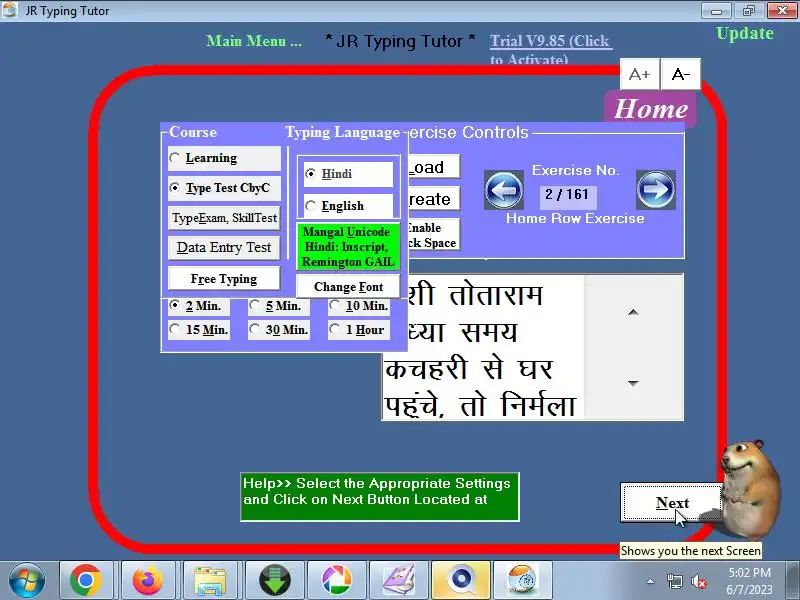
Task: Click network status tray icon
Action: pos(674,581)
